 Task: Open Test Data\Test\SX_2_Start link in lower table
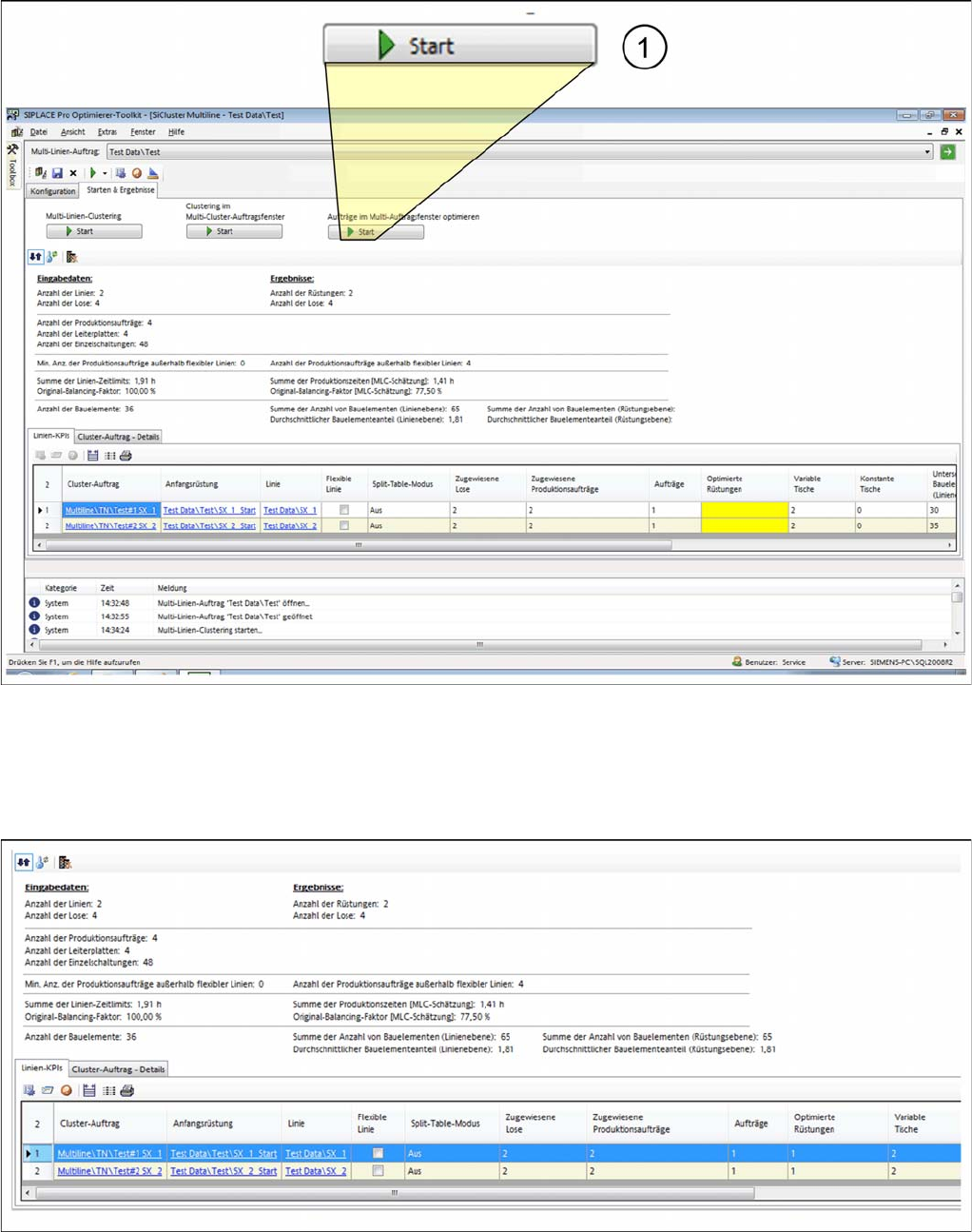(224, 1171)
